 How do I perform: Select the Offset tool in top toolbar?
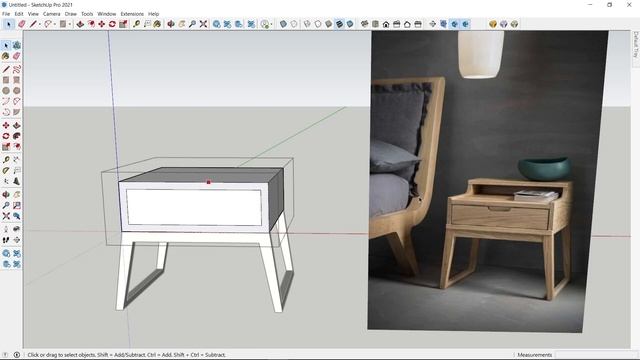pos(91,24)
